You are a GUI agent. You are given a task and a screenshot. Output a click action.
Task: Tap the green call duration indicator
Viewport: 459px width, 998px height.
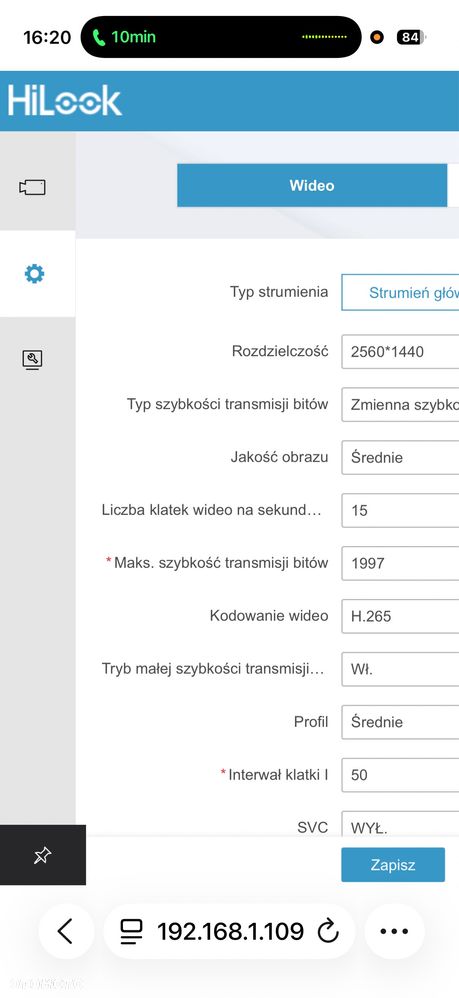tap(124, 37)
